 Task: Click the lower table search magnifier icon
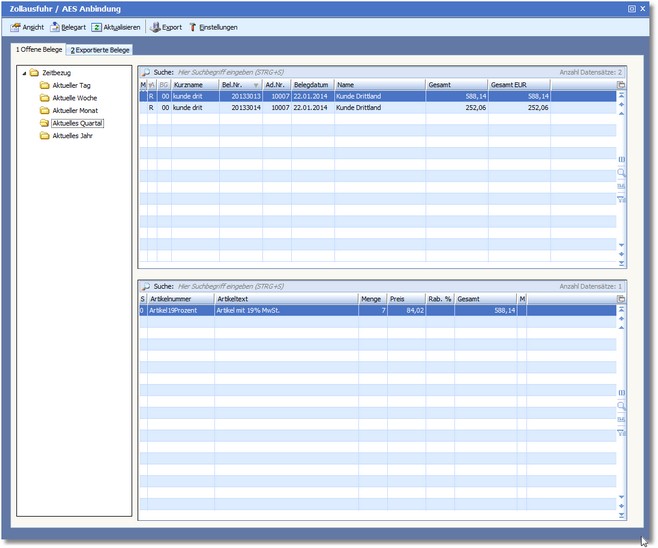[x=146, y=286]
